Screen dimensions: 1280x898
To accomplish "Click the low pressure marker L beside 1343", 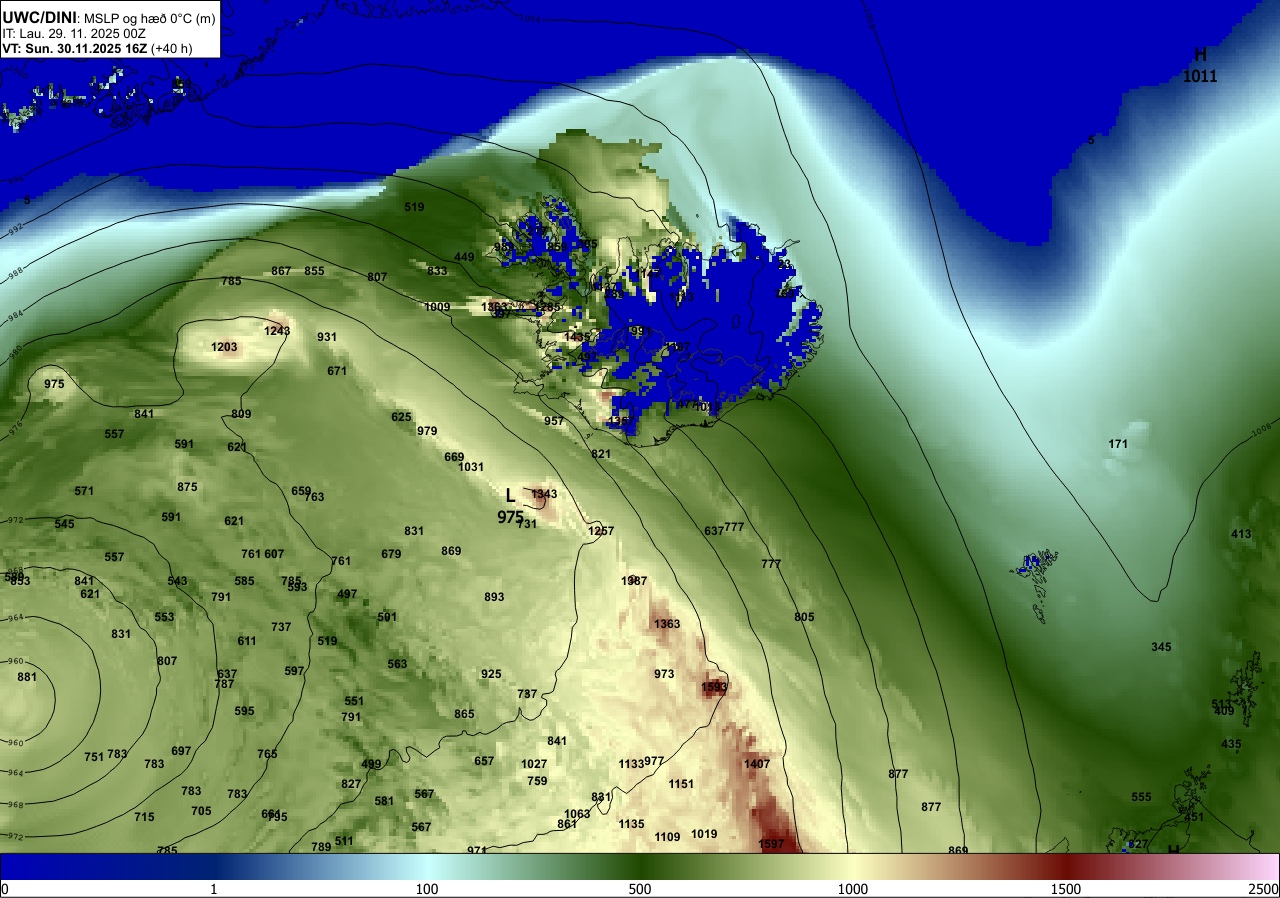I will [x=510, y=495].
